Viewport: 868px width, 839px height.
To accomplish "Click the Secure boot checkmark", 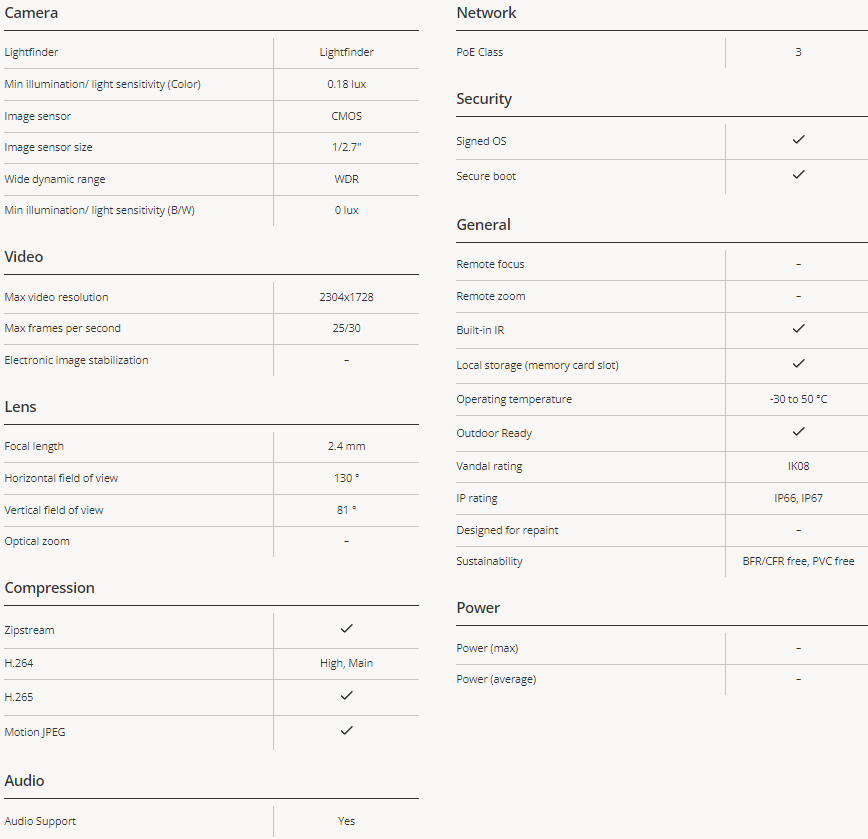I will 798,175.
